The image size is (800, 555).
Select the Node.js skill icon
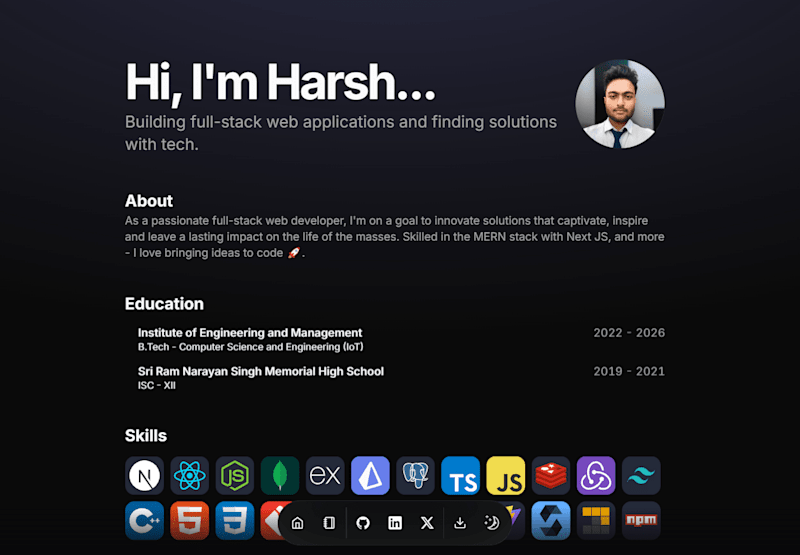pyautogui.click(x=235, y=475)
